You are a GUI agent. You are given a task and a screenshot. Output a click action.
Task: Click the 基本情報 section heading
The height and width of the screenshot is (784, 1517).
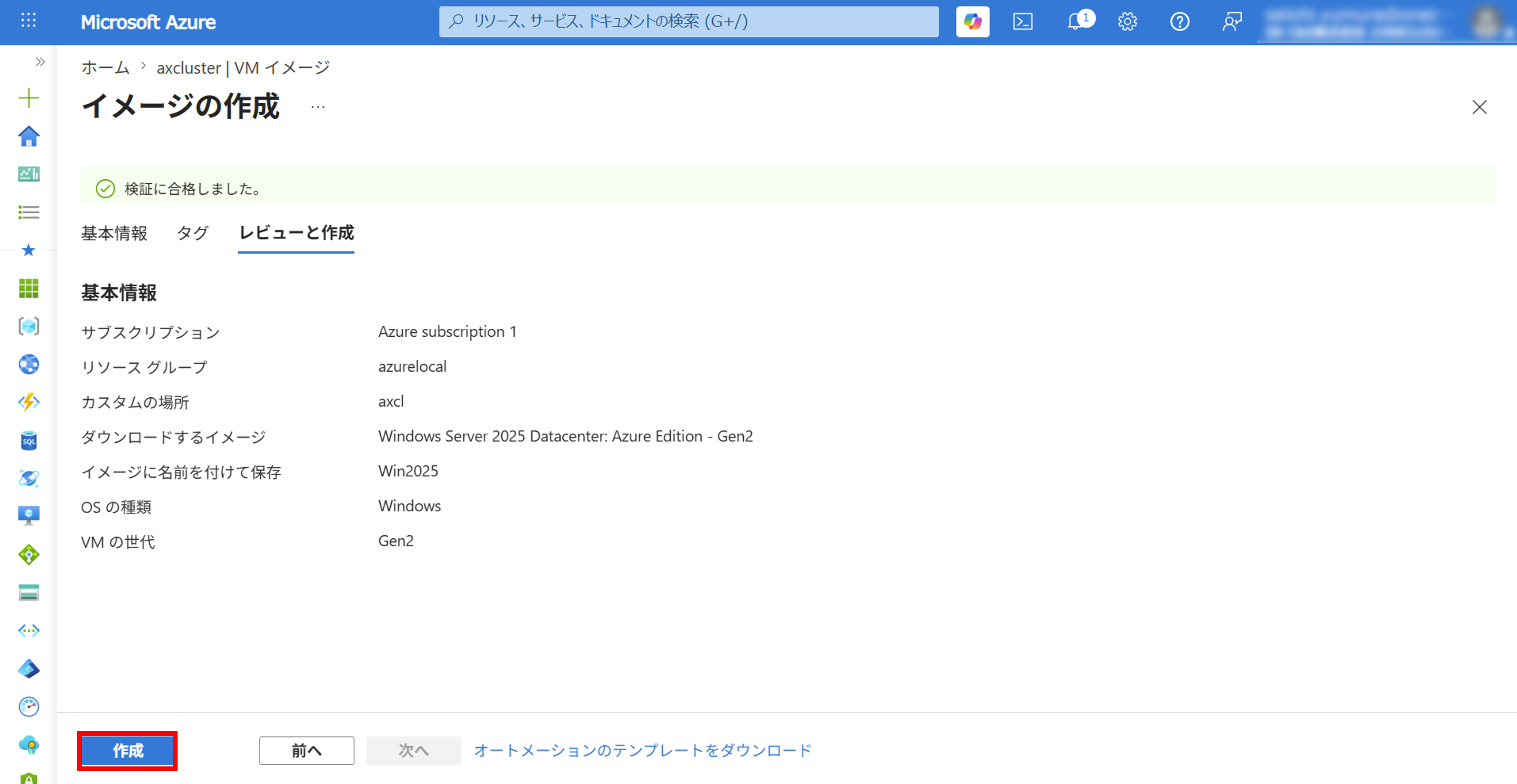pyautogui.click(x=119, y=293)
